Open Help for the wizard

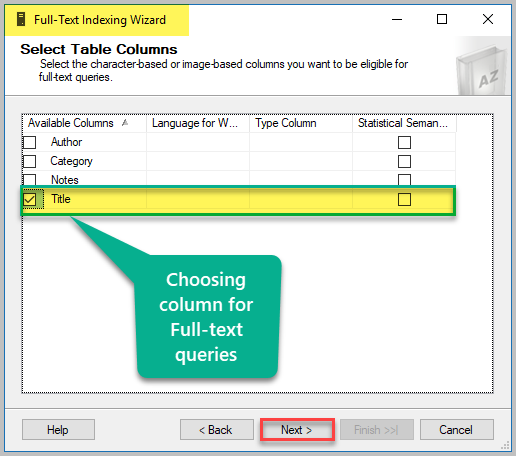(58, 430)
